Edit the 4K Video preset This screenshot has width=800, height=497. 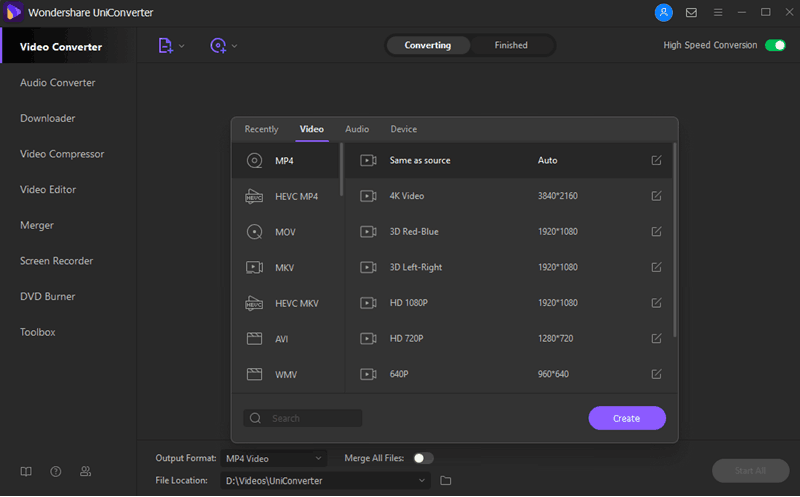click(656, 196)
